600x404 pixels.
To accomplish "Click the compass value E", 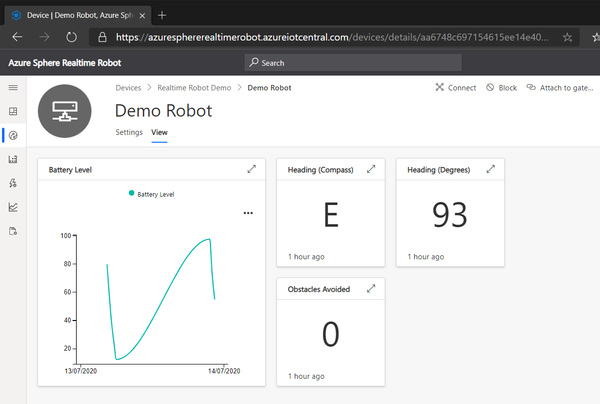I will [331, 215].
